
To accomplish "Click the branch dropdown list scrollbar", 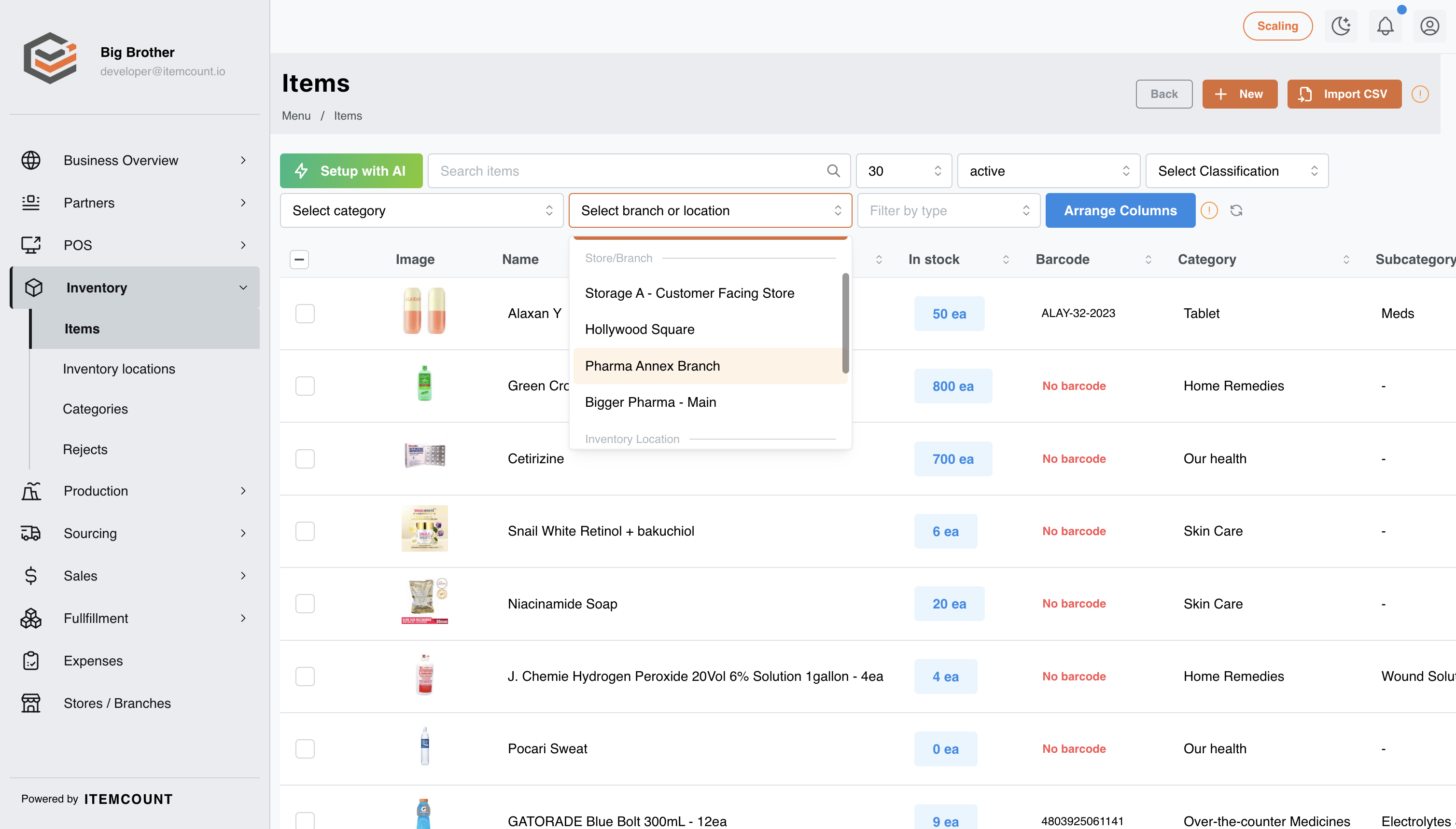I will (846, 323).
